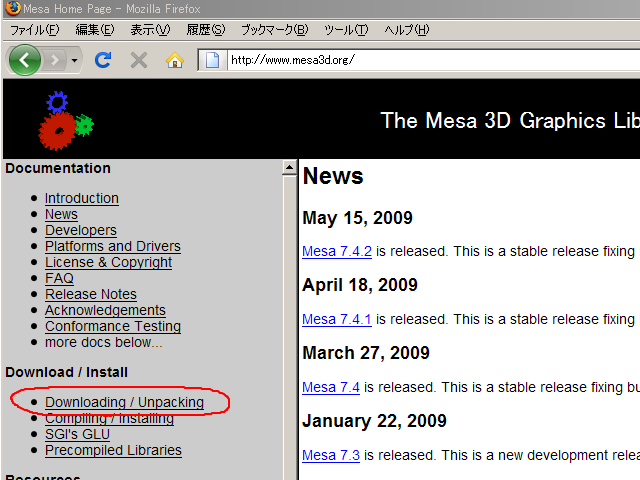The height and width of the screenshot is (480, 640).
Task: Click the Forward navigation arrow
Action: coord(55,61)
